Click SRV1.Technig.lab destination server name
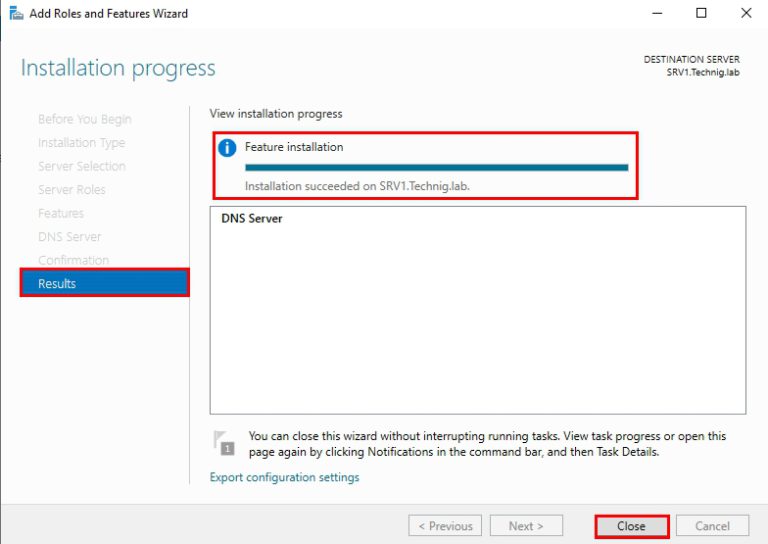768x544 pixels. (703, 72)
